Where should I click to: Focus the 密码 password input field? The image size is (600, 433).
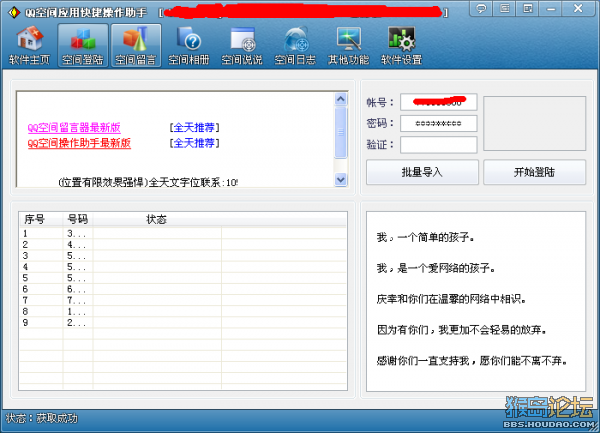[x=439, y=124]
